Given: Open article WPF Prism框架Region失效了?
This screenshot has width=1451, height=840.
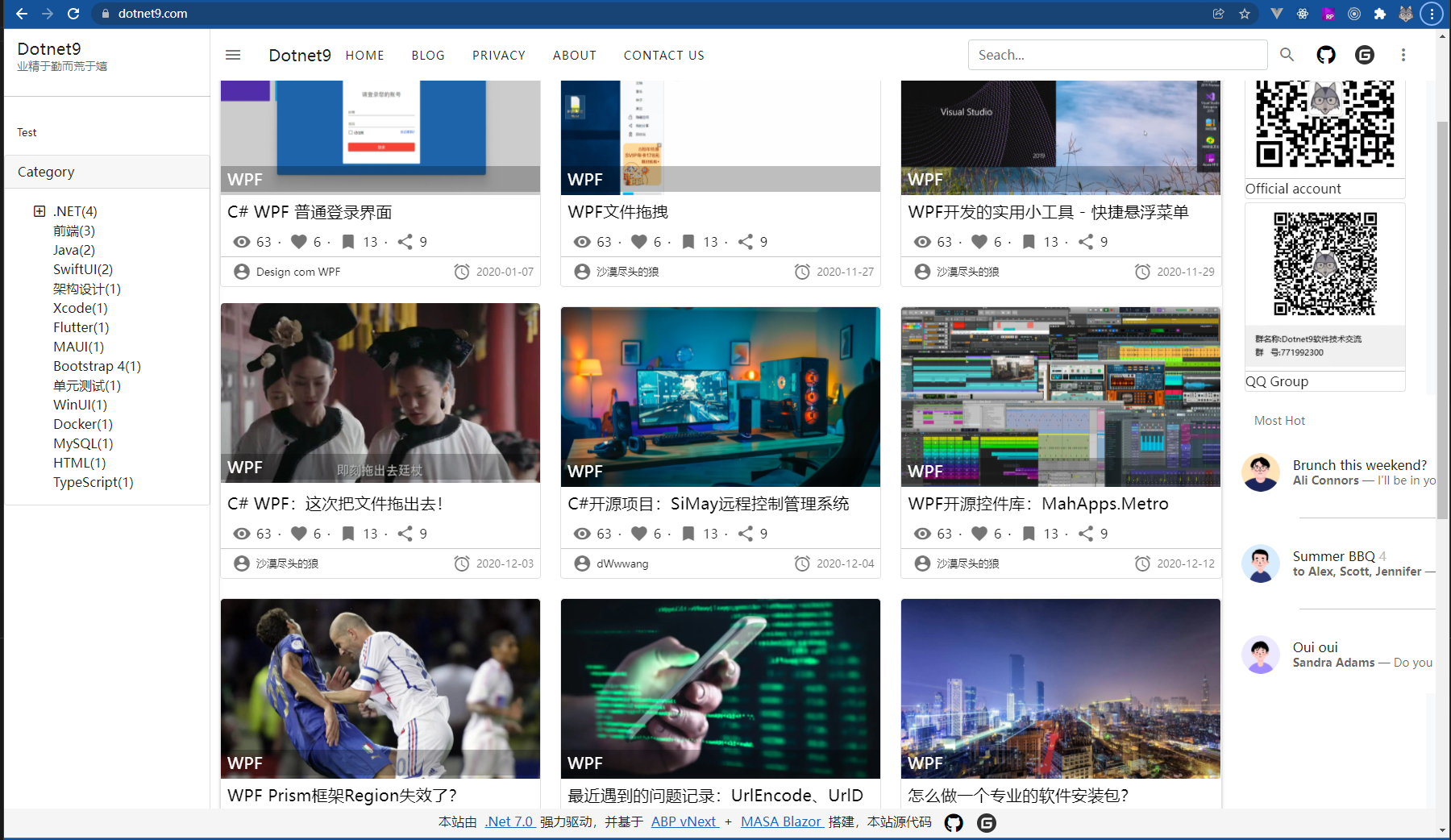Looking at the screenshot, I should click(x=342, y=796).
